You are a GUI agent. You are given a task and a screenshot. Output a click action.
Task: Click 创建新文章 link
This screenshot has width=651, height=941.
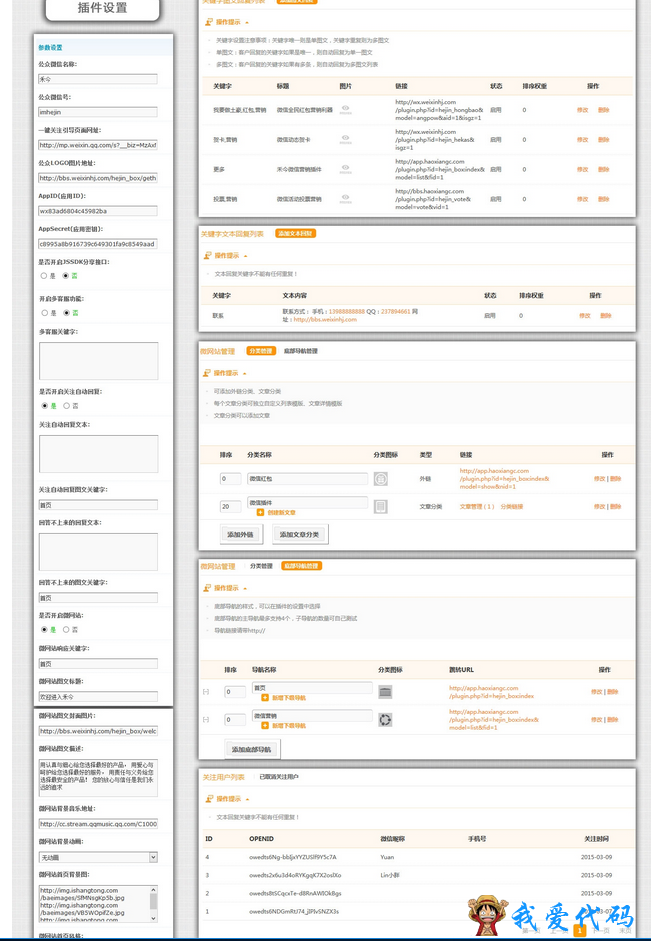pyautogui.click(x=281, y=513)
